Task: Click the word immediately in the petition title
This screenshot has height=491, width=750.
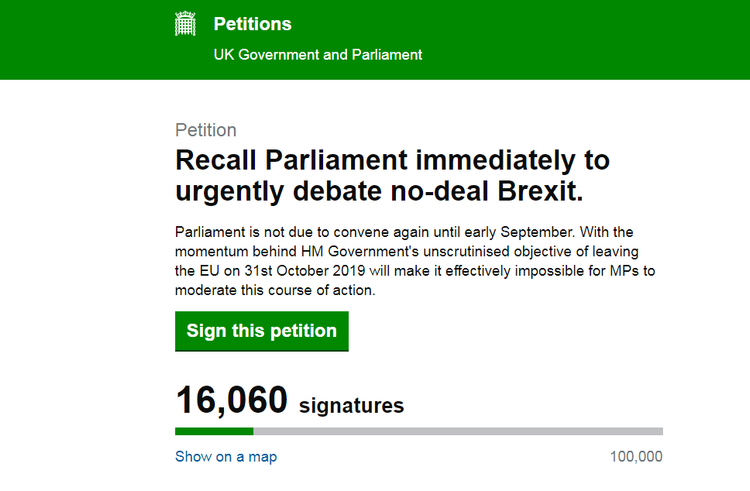Action: coord(495,160)
